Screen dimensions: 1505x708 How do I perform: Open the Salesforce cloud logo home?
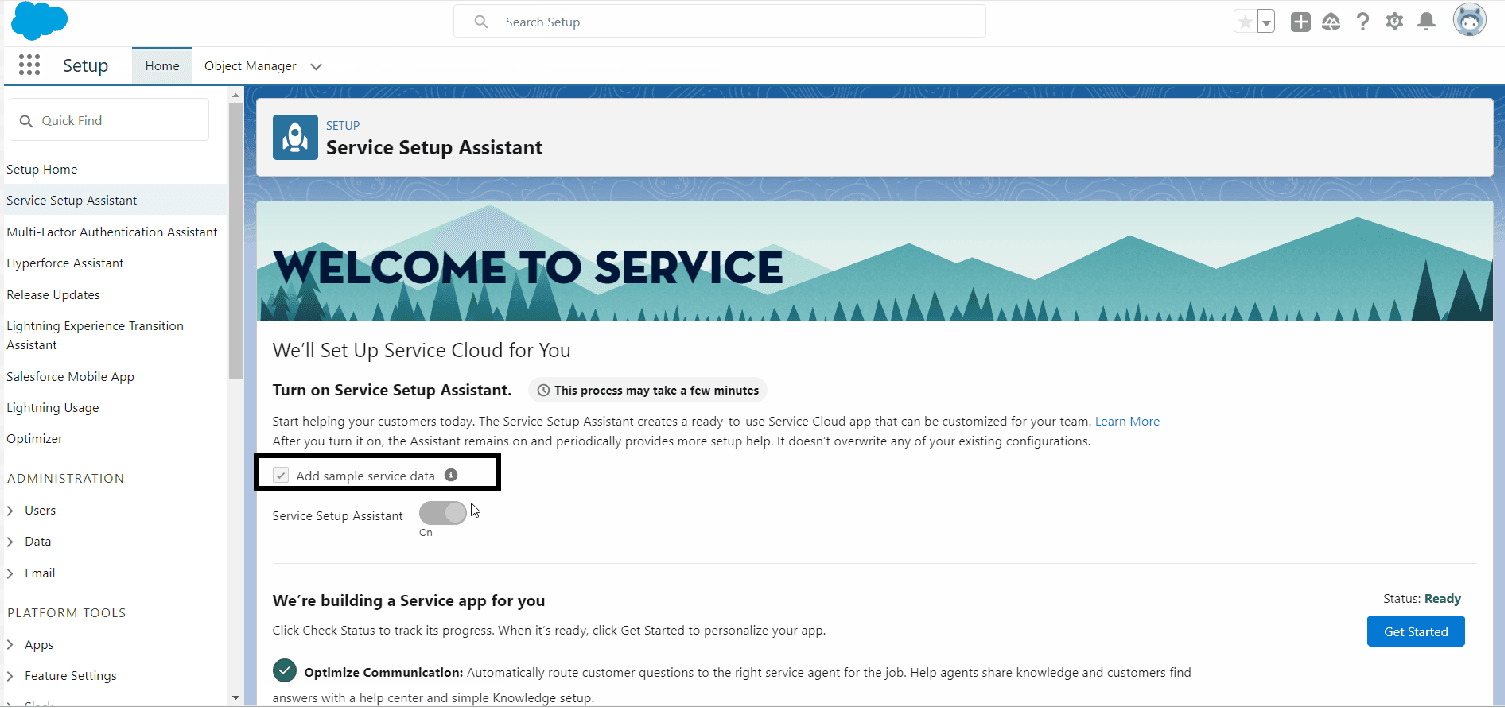[x=39, y=21]
